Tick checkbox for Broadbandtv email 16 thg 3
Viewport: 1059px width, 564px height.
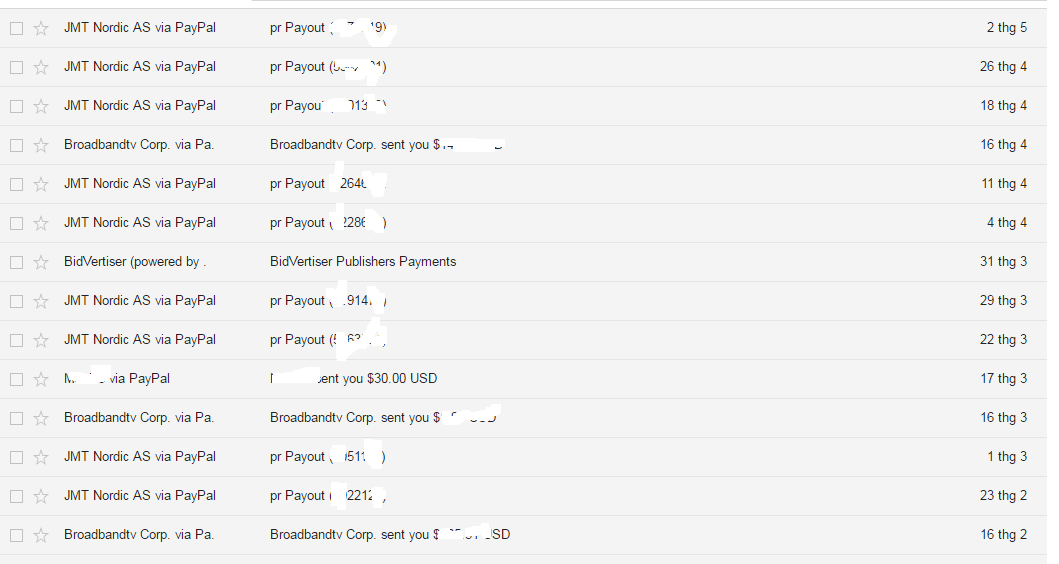(x=16, y=418)
